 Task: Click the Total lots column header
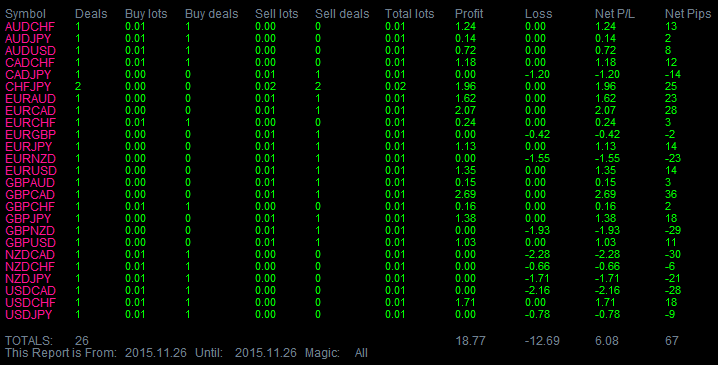(x=409, y=14)
